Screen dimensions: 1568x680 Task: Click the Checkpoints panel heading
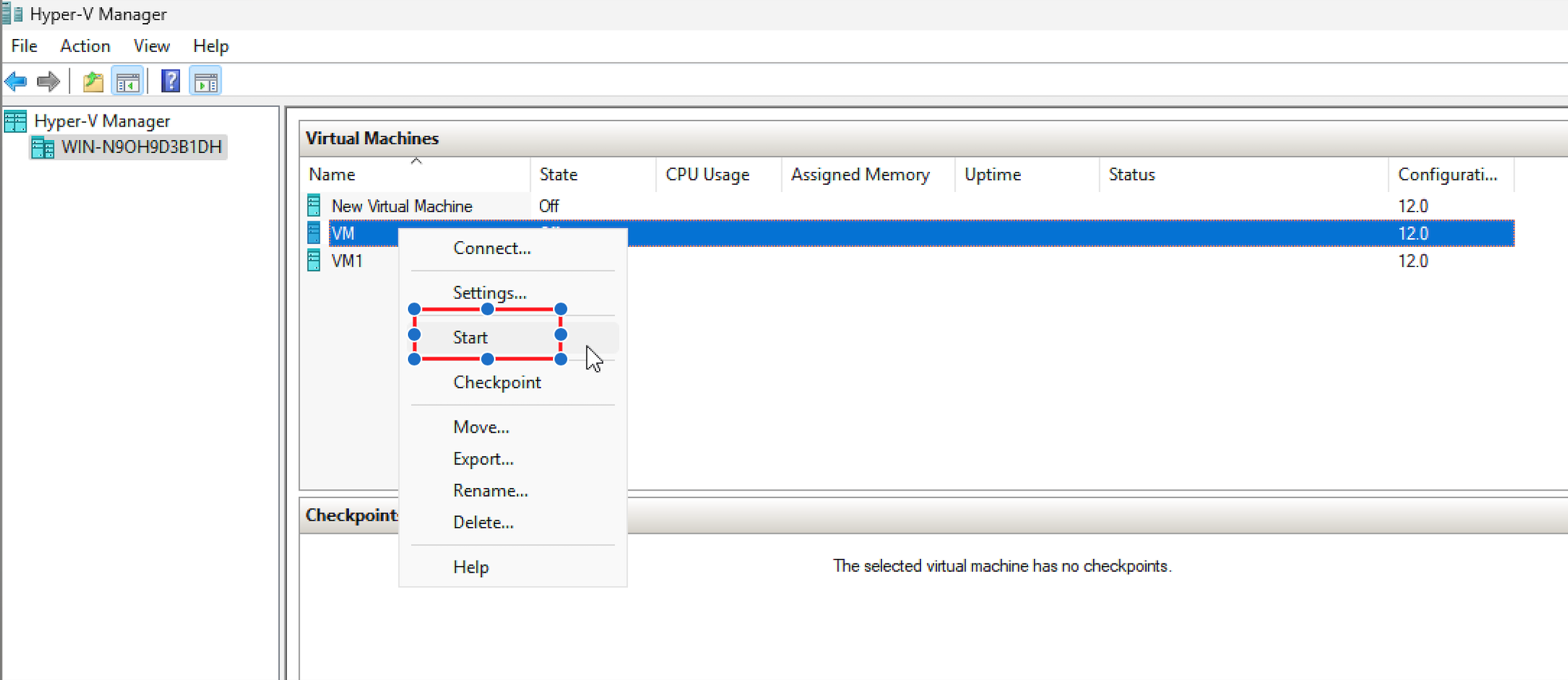[x=352, y=515]
